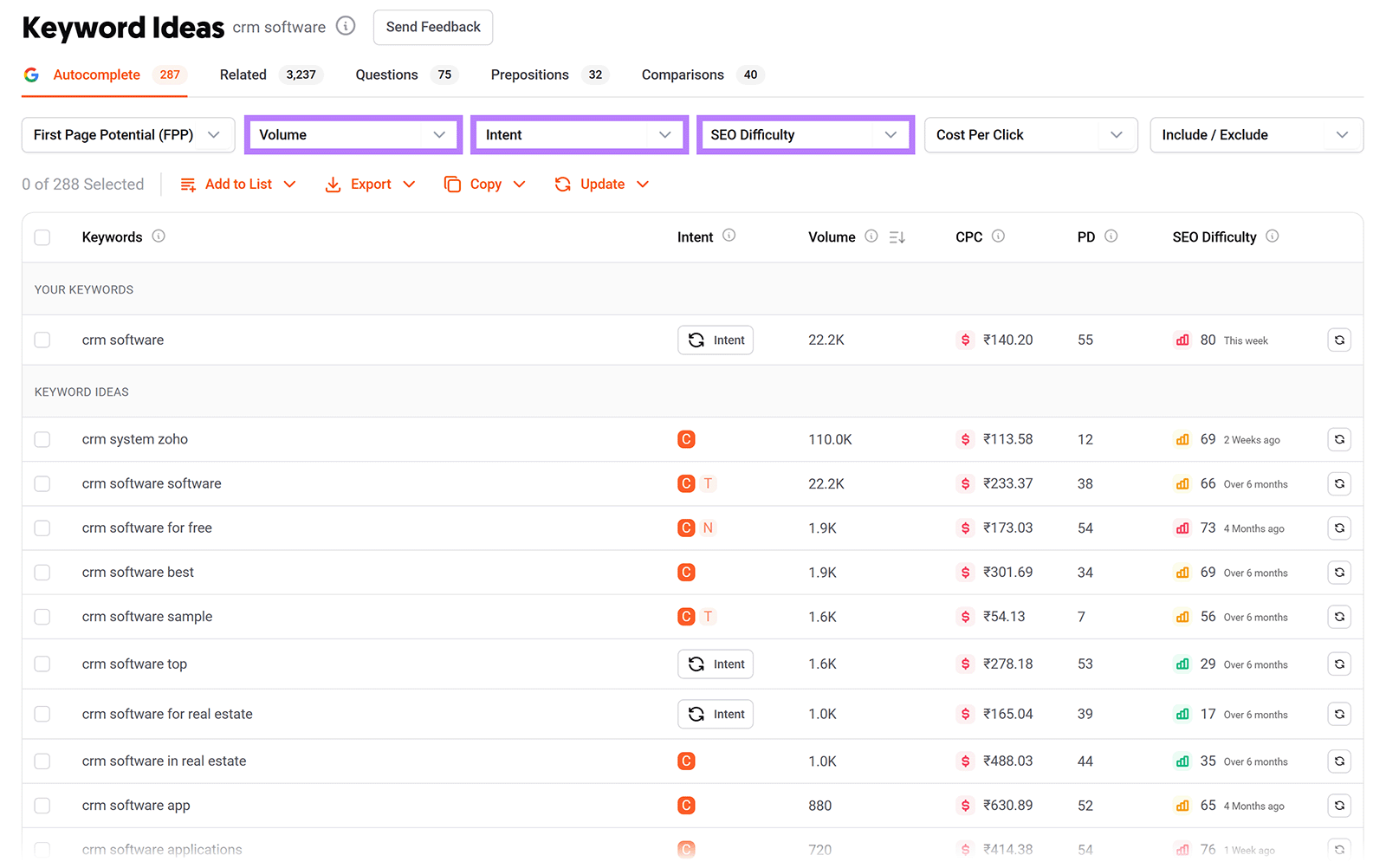Expand the Cost Per Click filter
The width and height of the screenshot is (1386, 868).
(x=1030, y=134)
